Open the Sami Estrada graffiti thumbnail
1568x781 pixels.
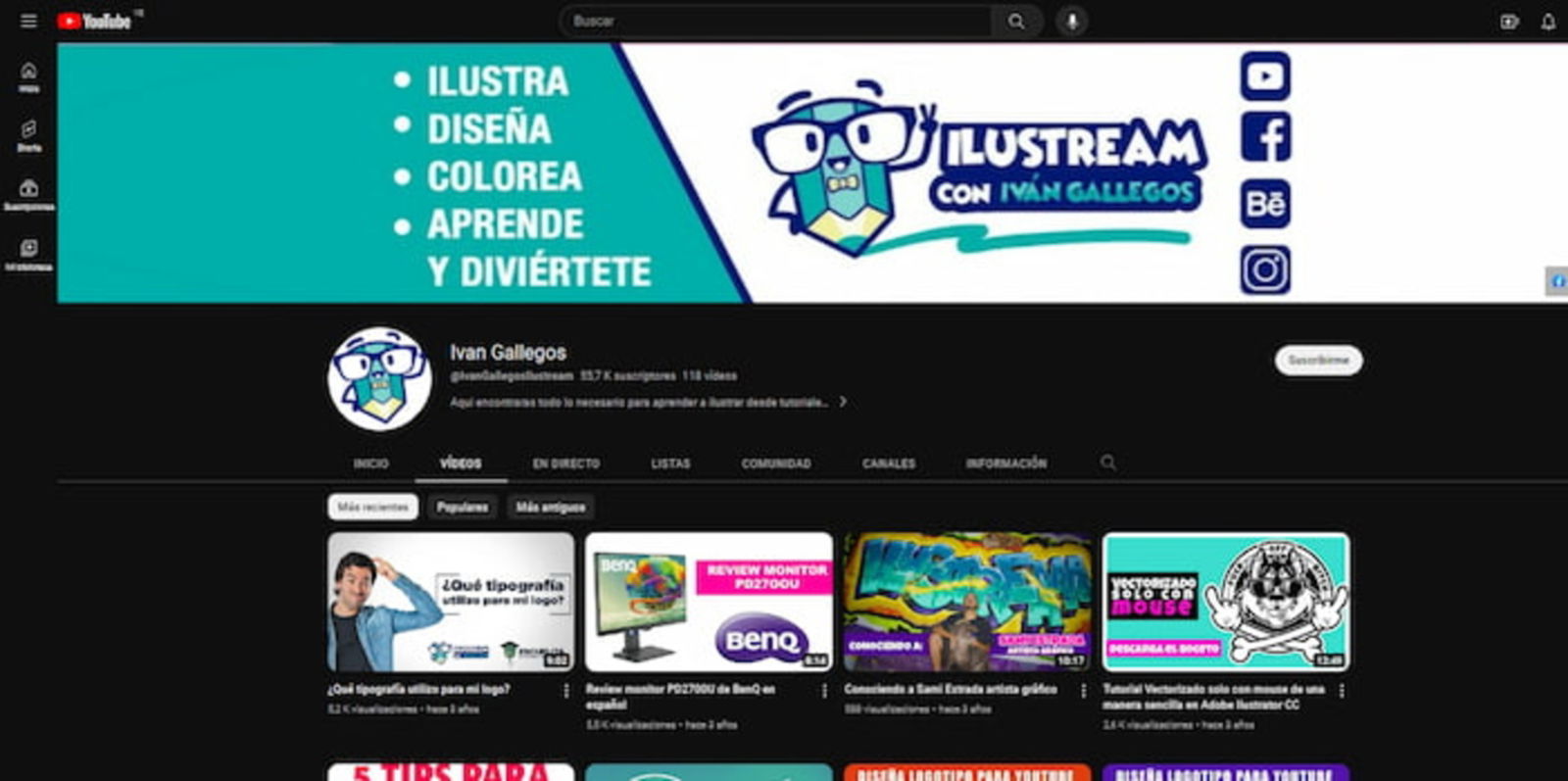pos(967,602)
